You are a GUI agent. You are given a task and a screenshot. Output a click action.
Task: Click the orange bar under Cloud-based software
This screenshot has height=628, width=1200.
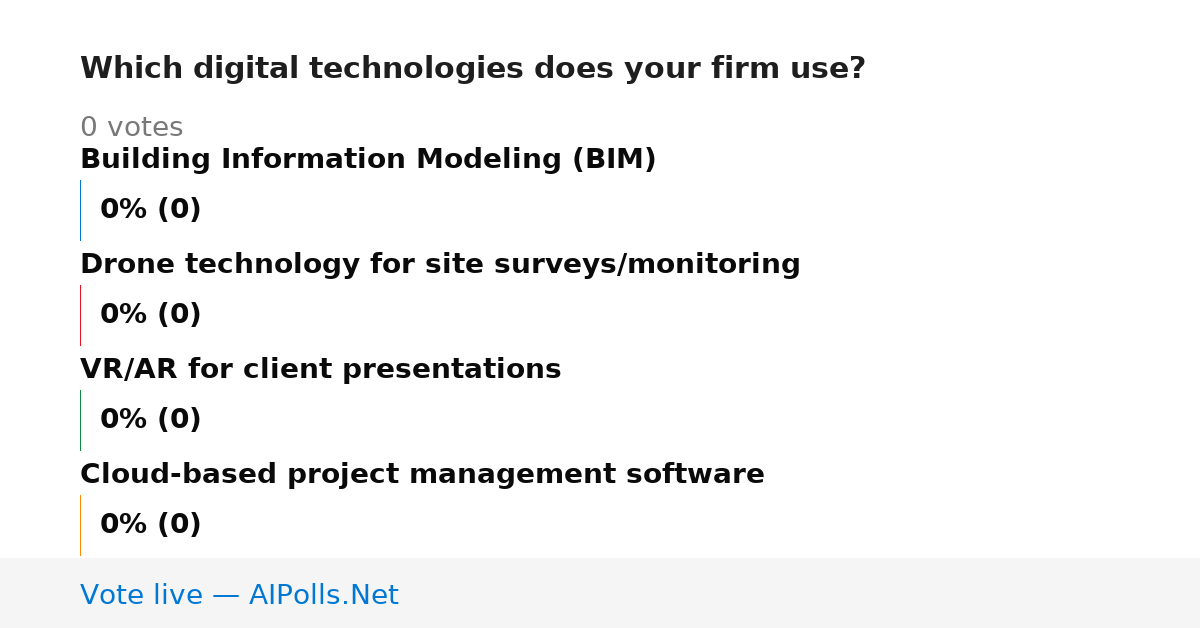pyautogui.click(x=80, y=525)
